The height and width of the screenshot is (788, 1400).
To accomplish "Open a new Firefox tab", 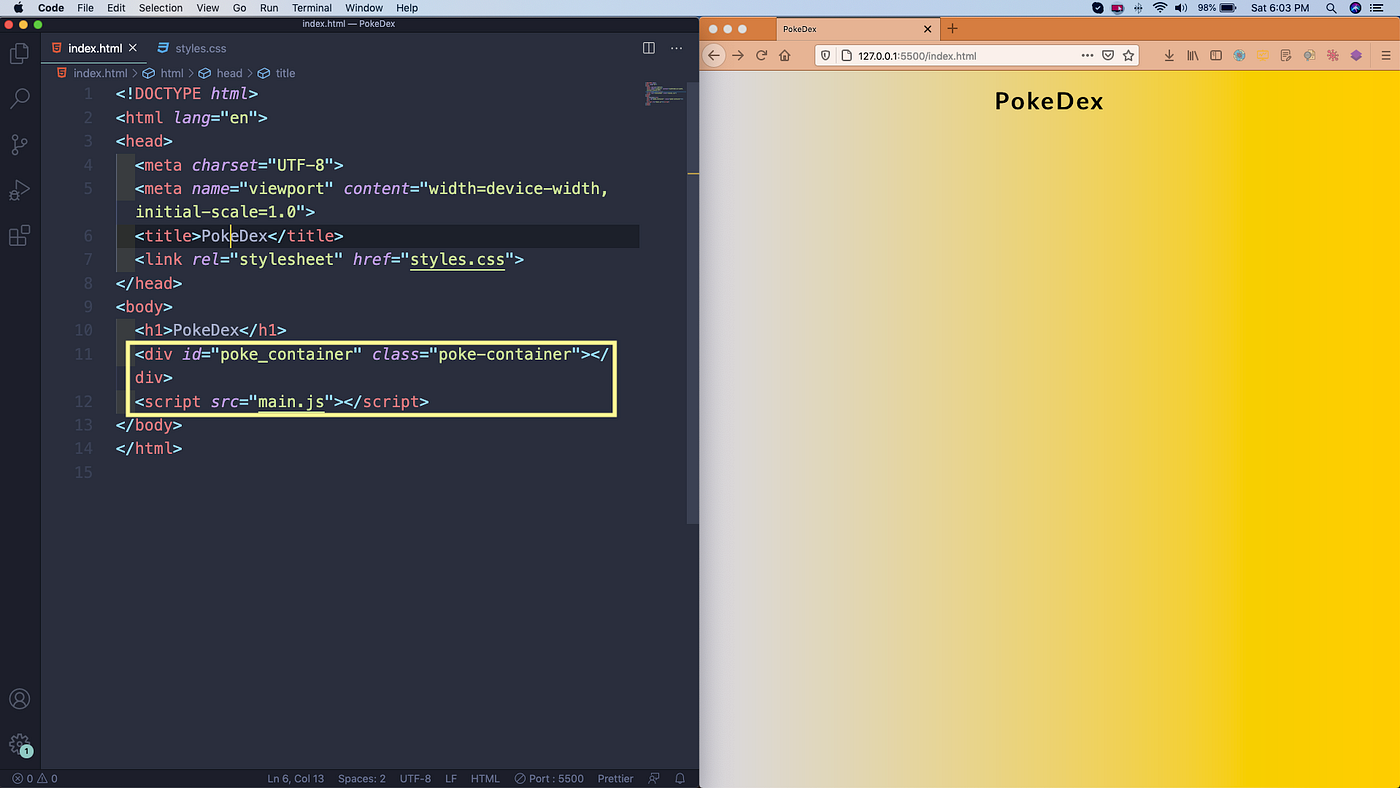I will [x=952, y=29].
